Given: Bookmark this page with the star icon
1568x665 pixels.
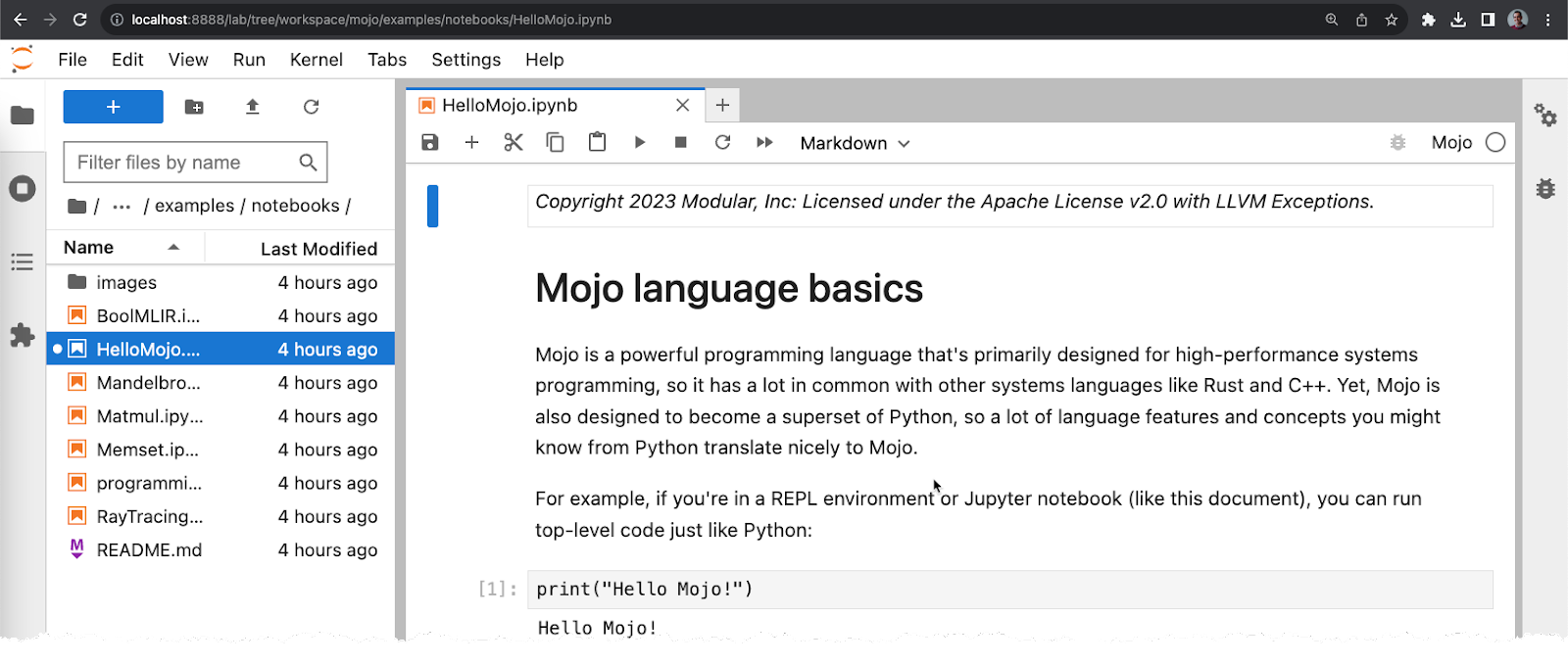Looking at the screenshot, I should [1391, 20].
